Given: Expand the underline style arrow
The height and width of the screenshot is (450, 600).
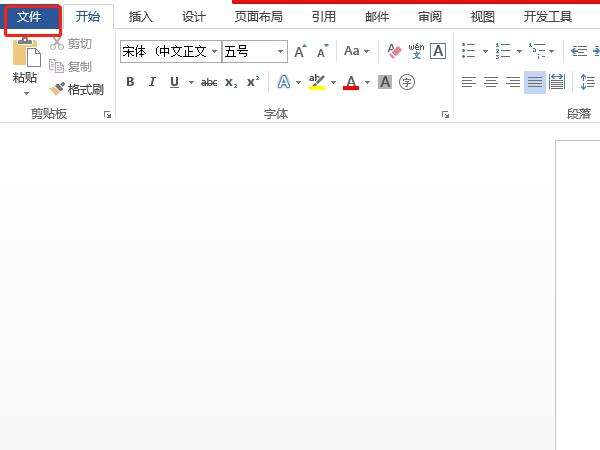Looking at the screenshot, I should point(191,82).
